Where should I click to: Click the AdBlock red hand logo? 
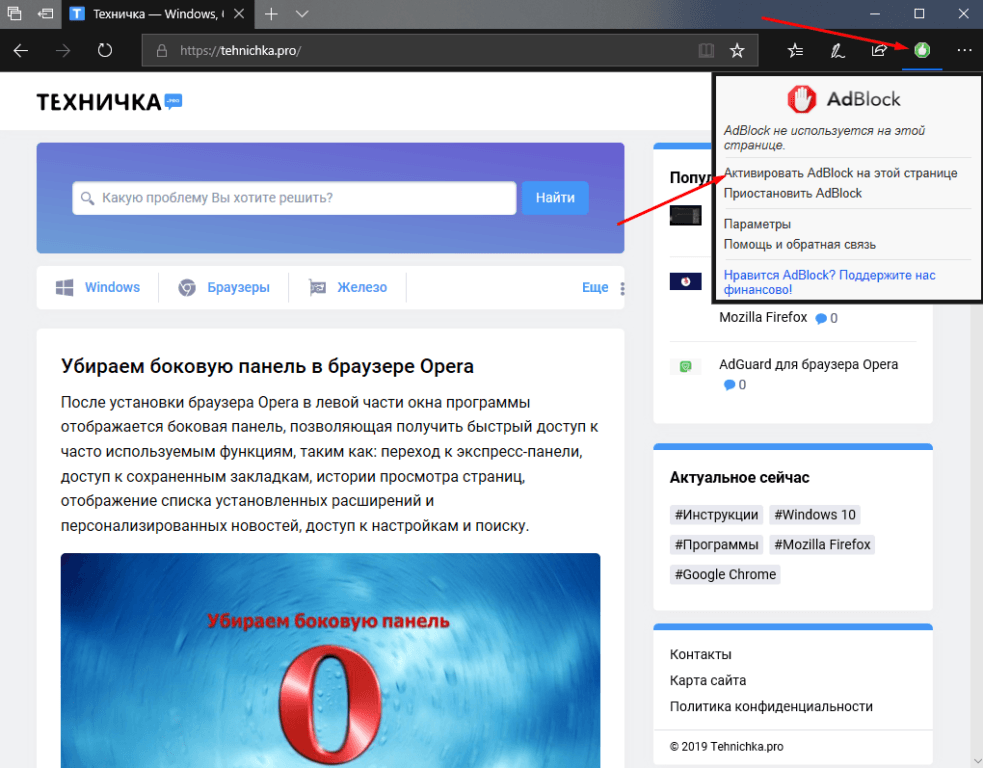[x=802, y=99]
